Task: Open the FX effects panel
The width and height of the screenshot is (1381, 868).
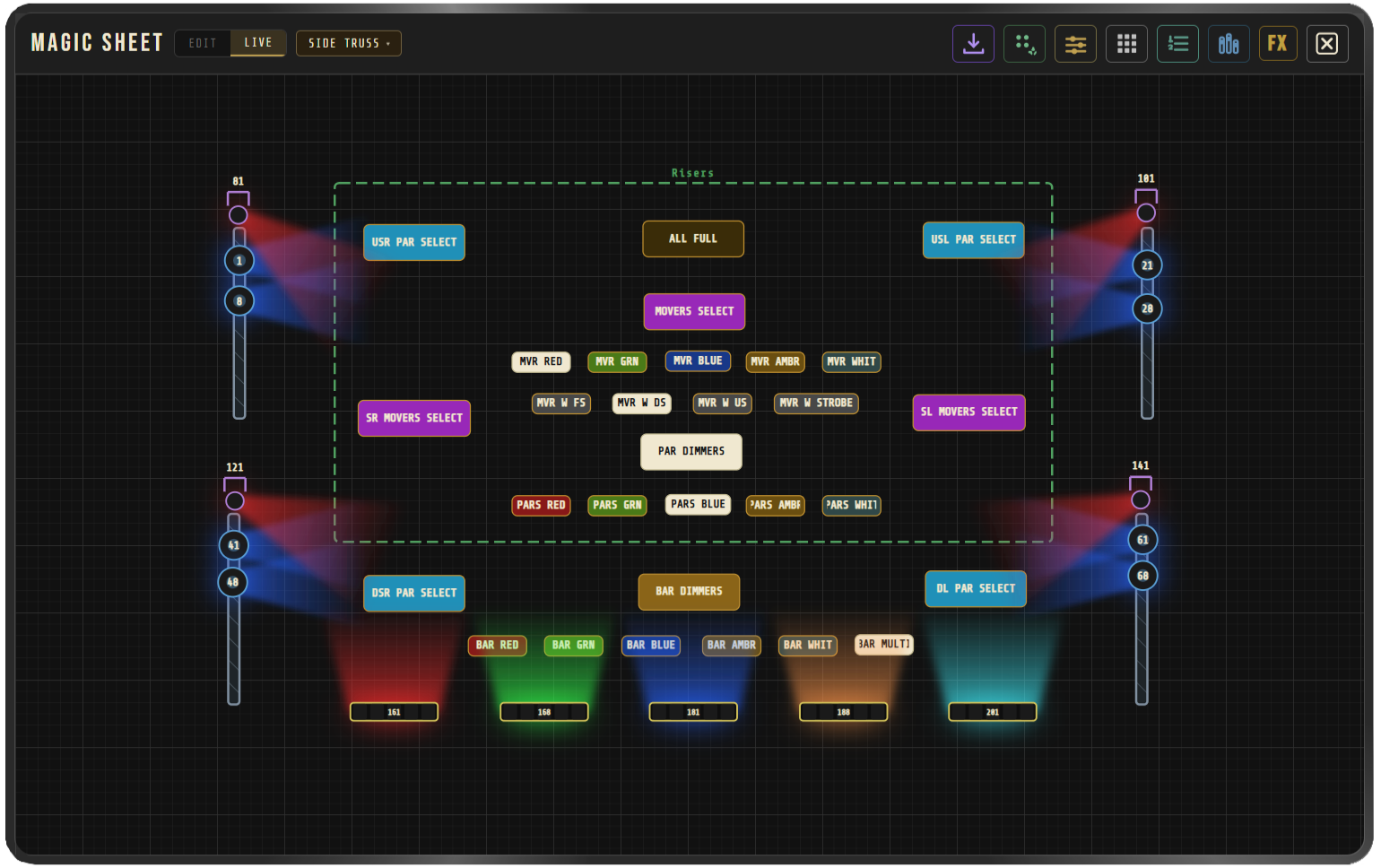Action: [x=1278, y=43]
